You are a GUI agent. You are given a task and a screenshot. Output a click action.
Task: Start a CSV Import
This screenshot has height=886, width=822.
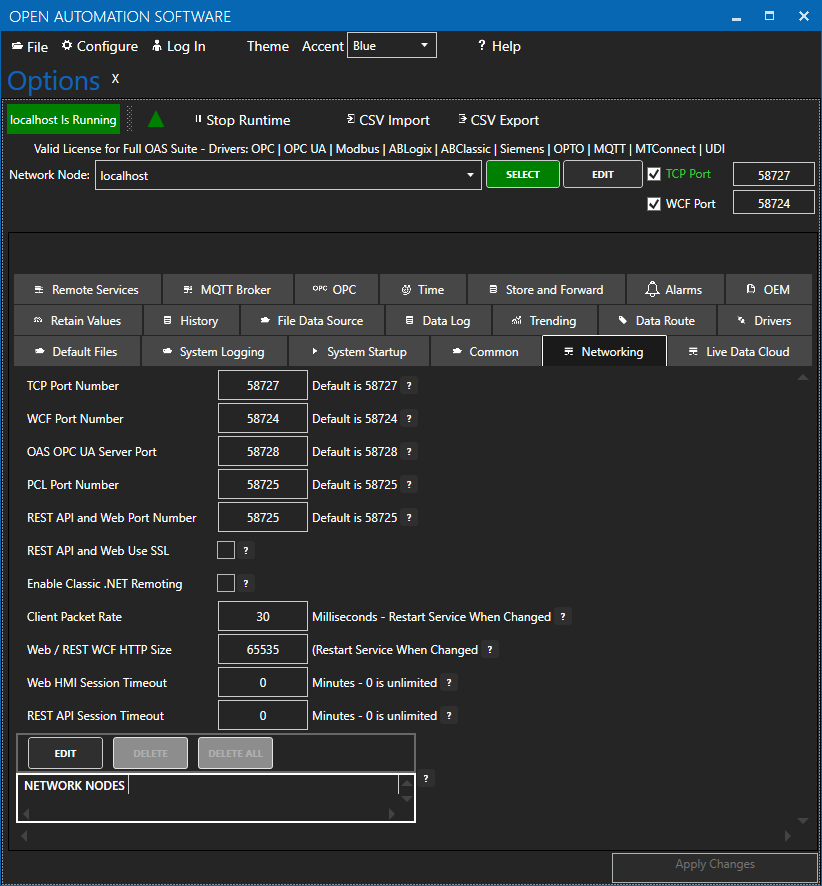pos(388,120)
